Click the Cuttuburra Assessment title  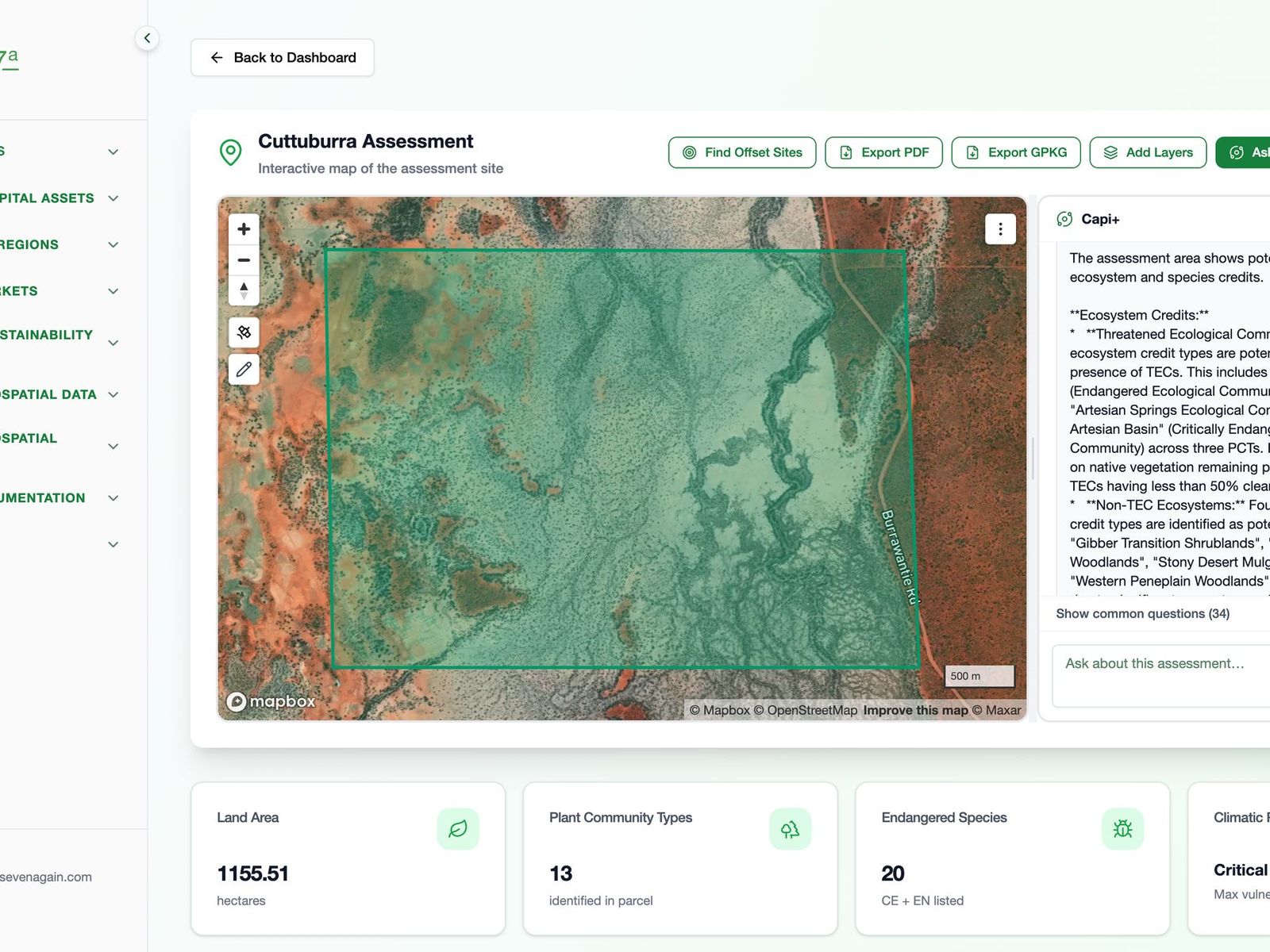[x=365, y=141]
